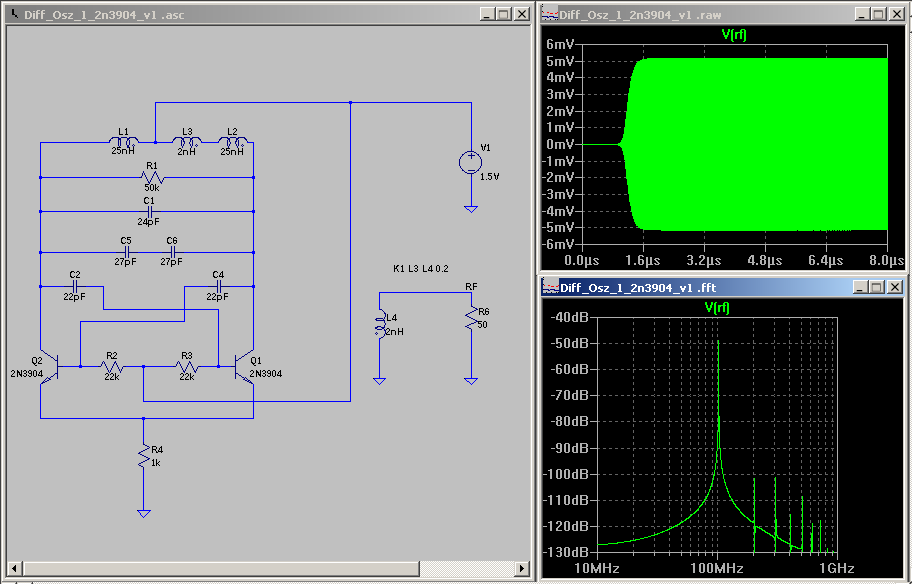Click the C1 24pF capacitor
Screen dimensions: 912x584
(150, 211)
